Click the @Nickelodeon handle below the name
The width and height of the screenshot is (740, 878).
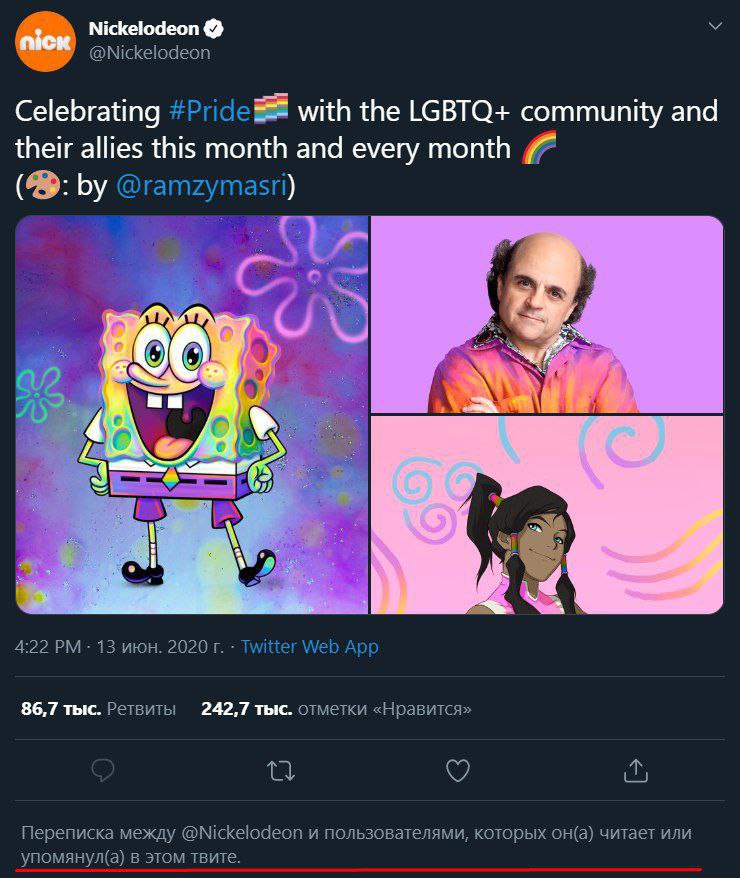click(x=150, y=53)
